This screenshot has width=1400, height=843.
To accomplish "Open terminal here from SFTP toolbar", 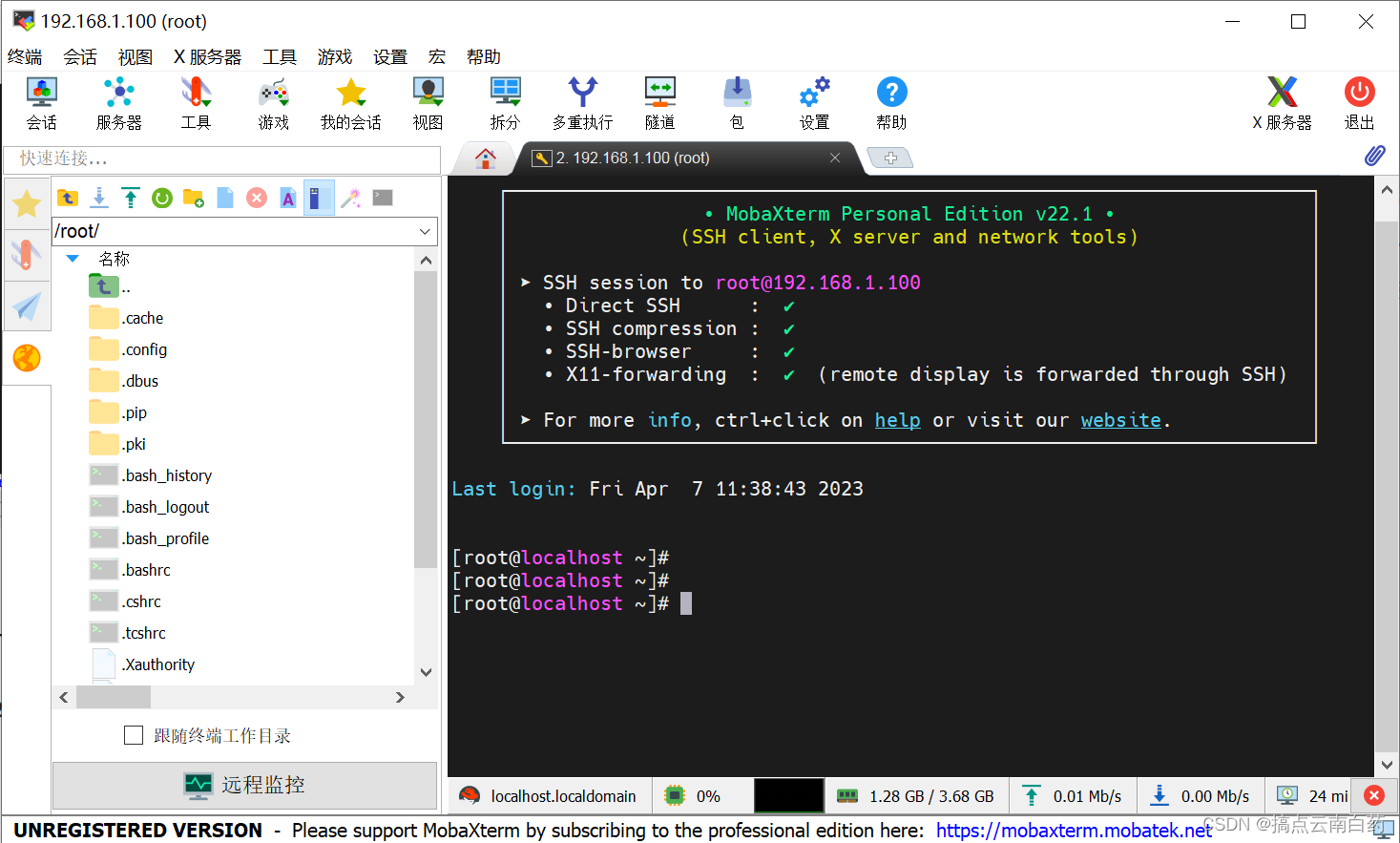I will tap(383, 198).
